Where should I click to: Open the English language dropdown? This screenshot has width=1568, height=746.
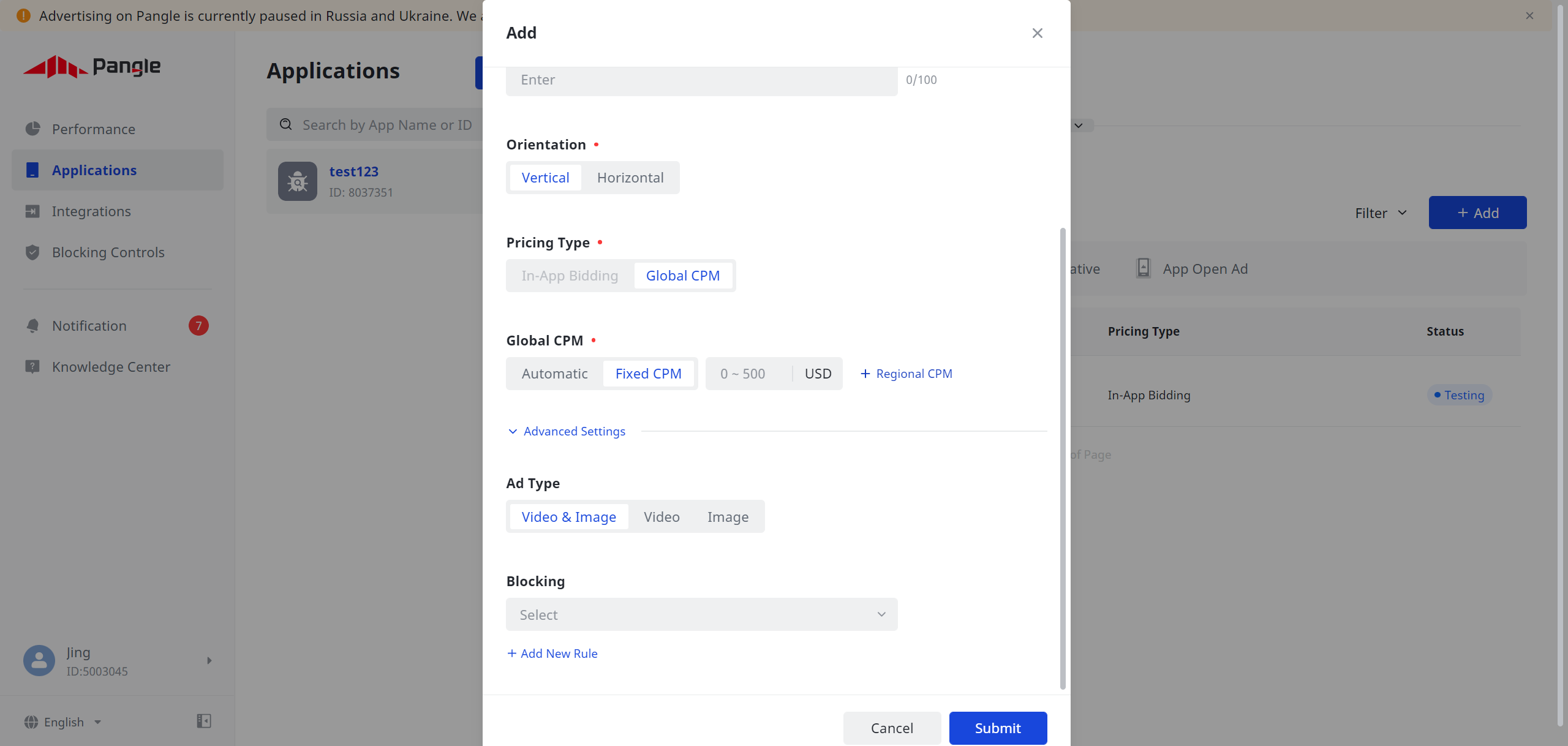click(x=64, y=722)
